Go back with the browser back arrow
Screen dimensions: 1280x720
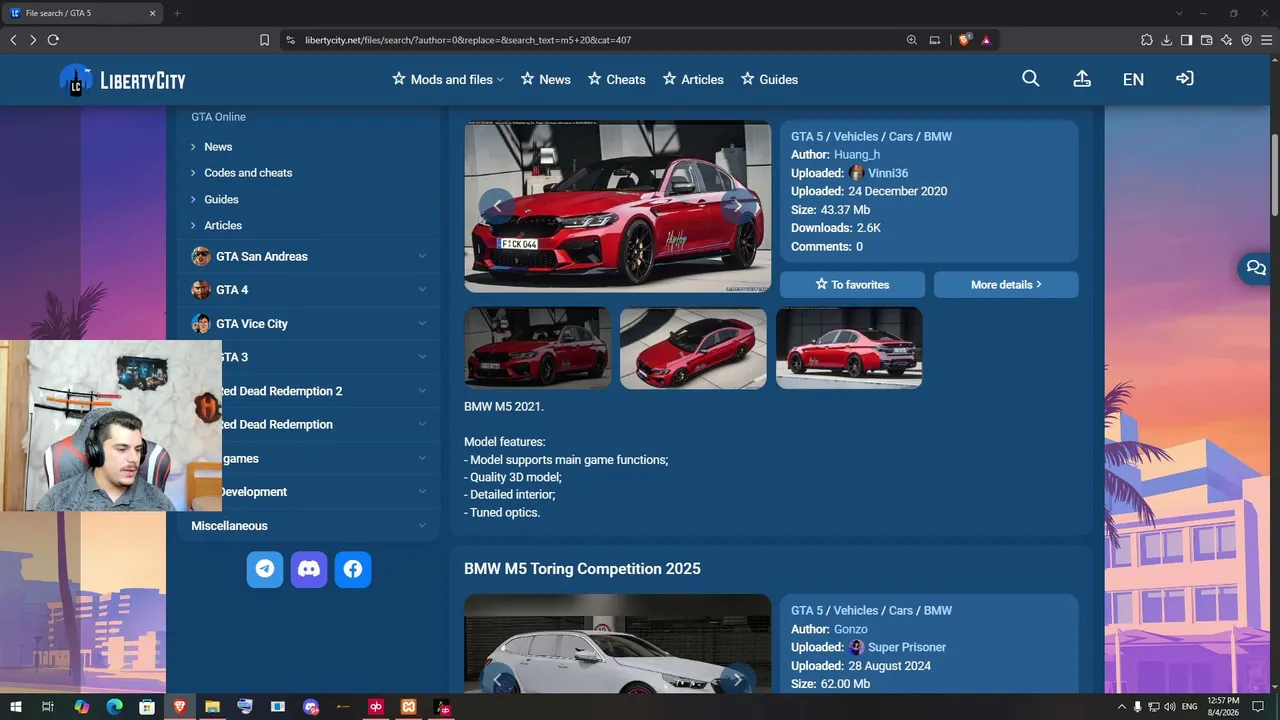point(13,40)
